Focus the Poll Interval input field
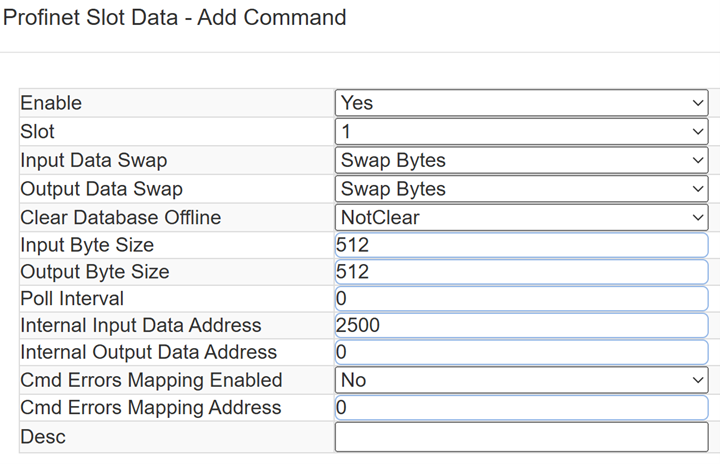 (x=522, y=299)
